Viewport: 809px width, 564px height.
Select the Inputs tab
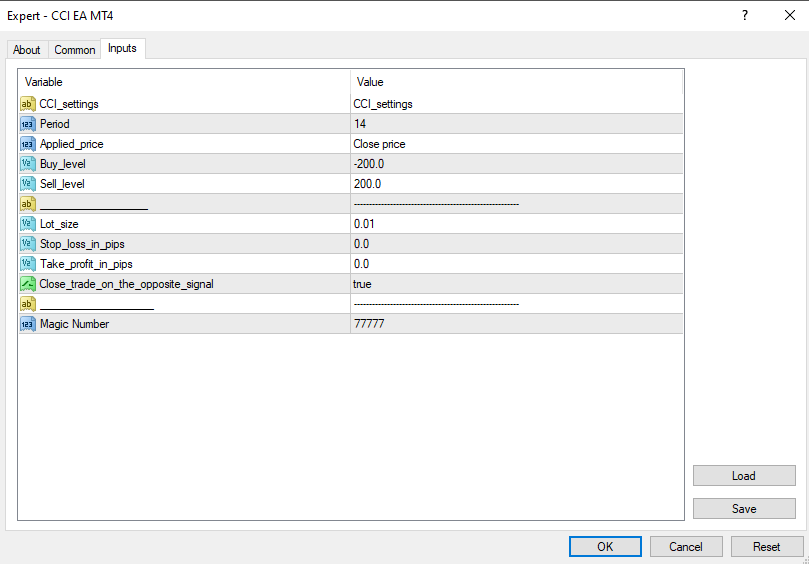click(x=122, y=49)
